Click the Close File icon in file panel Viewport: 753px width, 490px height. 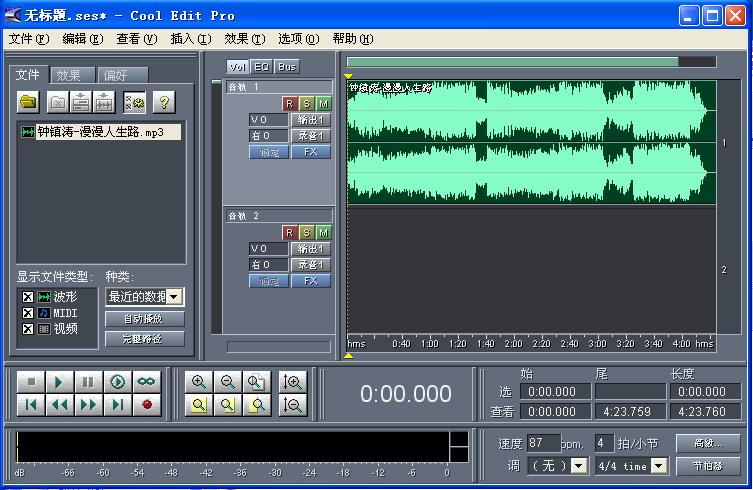[x=58, y=102]
